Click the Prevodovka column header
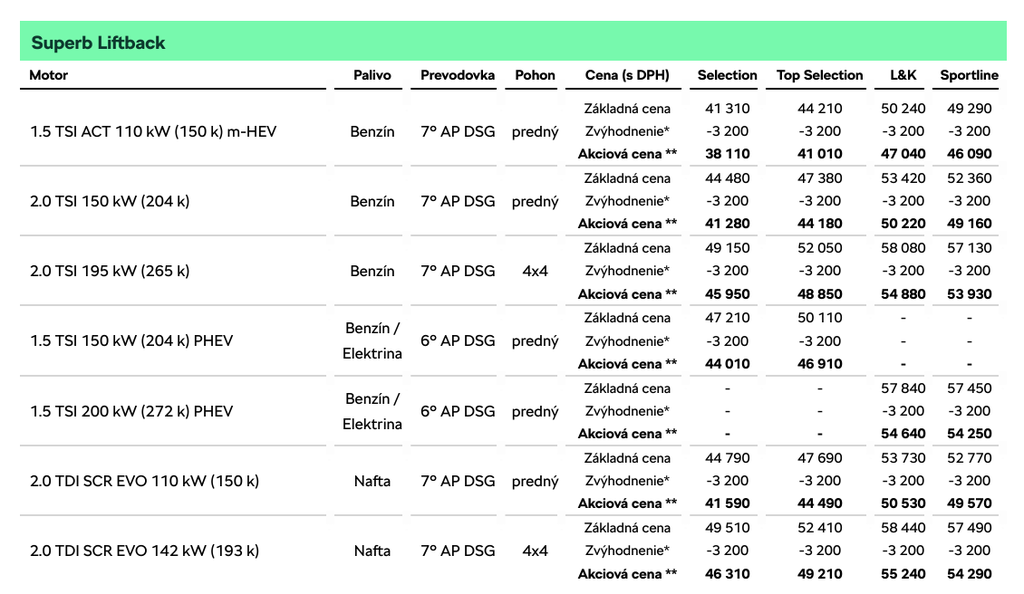Screen dimensions: 1024x594 457,75
